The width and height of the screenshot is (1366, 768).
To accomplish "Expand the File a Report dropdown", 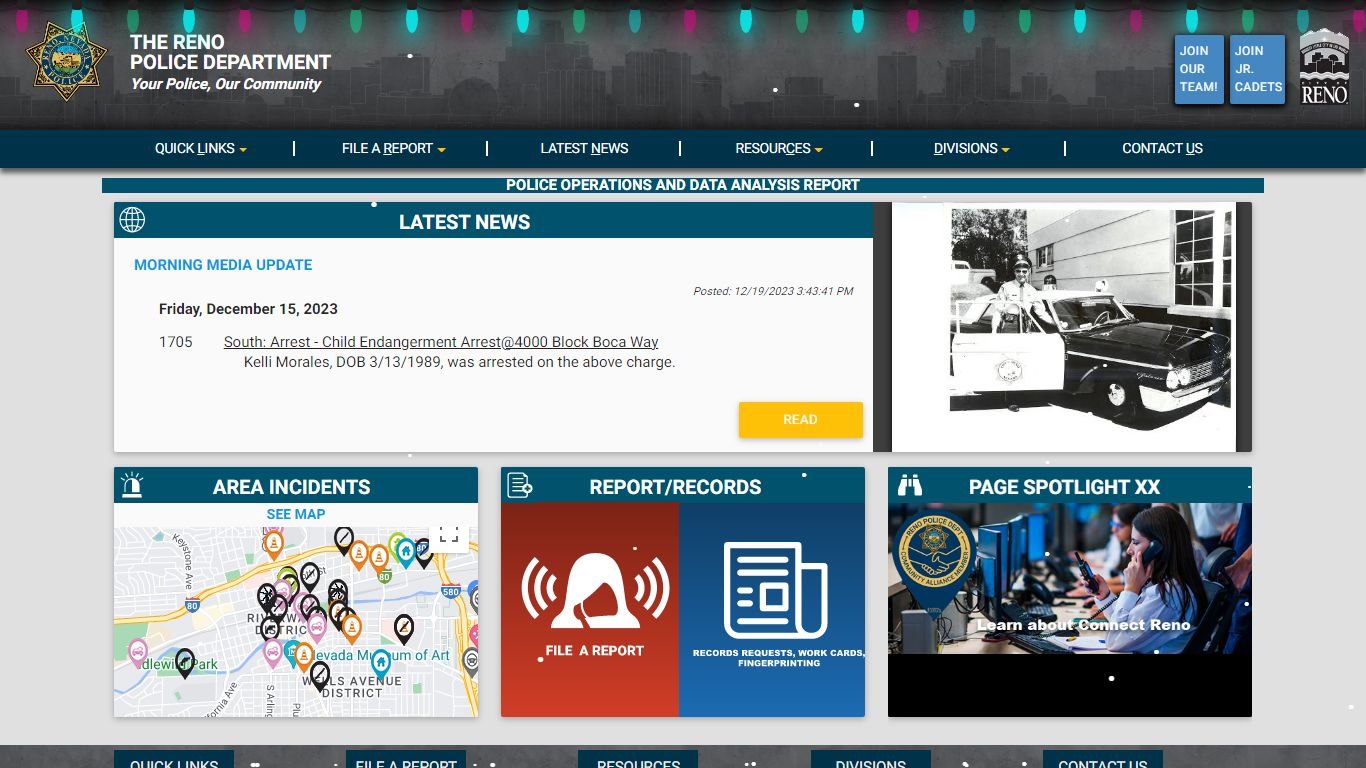I will click(x=393, y=148).
